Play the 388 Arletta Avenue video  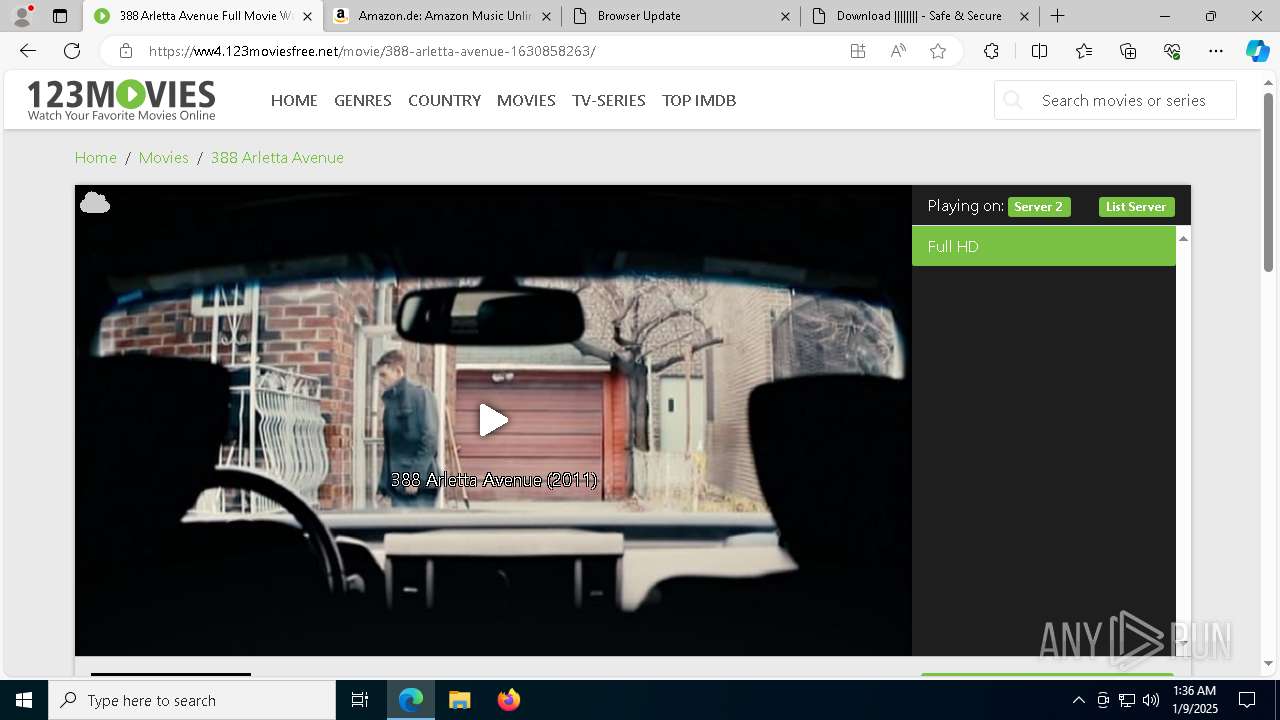click(493, 420)
